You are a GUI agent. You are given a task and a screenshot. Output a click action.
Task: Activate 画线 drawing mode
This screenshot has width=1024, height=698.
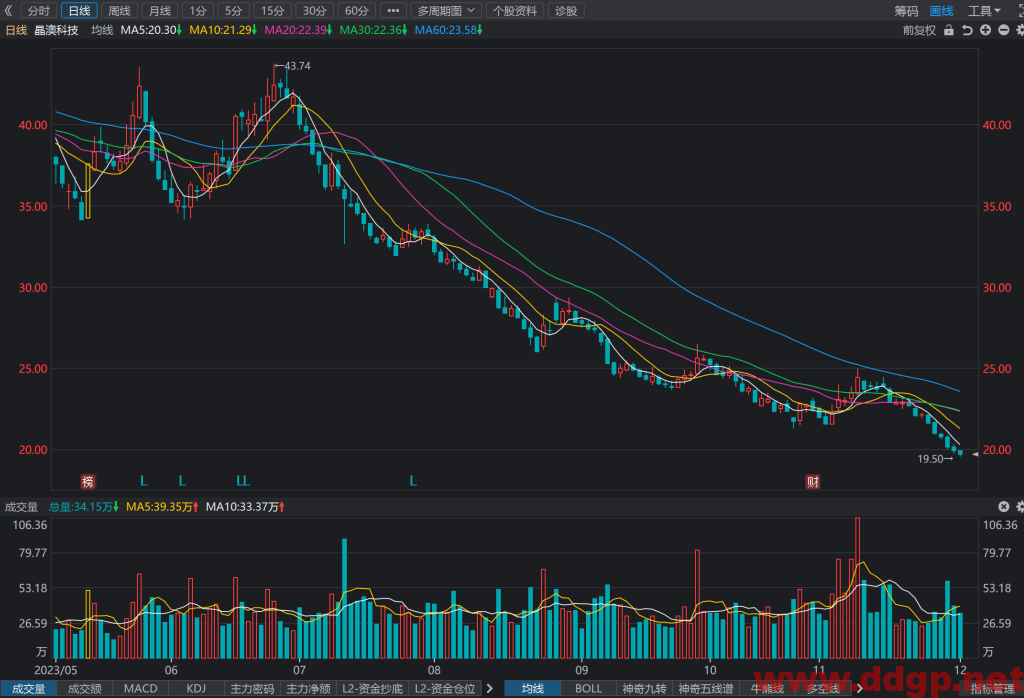(941, 10)
